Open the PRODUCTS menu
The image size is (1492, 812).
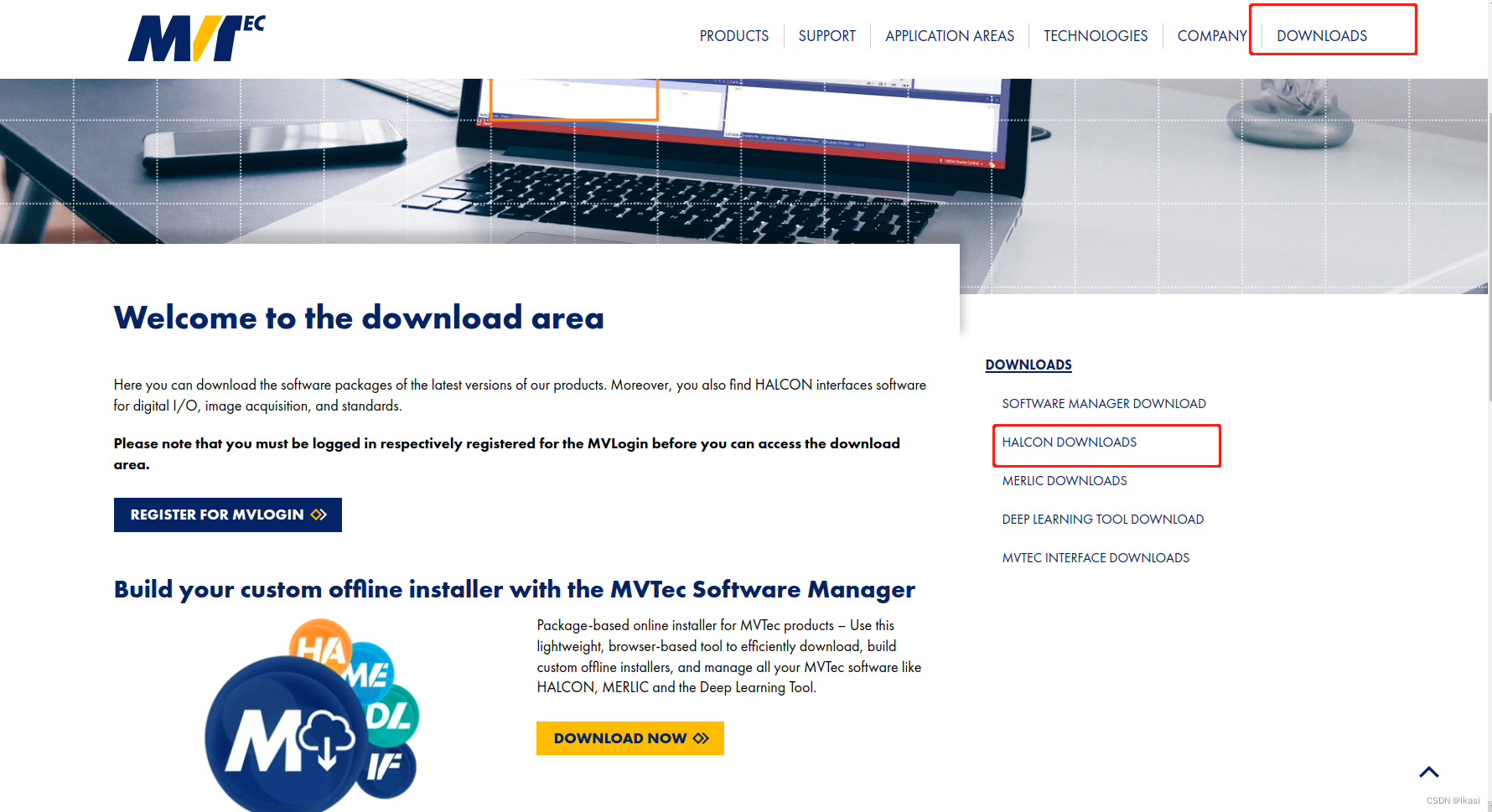(x=733, y=36)
